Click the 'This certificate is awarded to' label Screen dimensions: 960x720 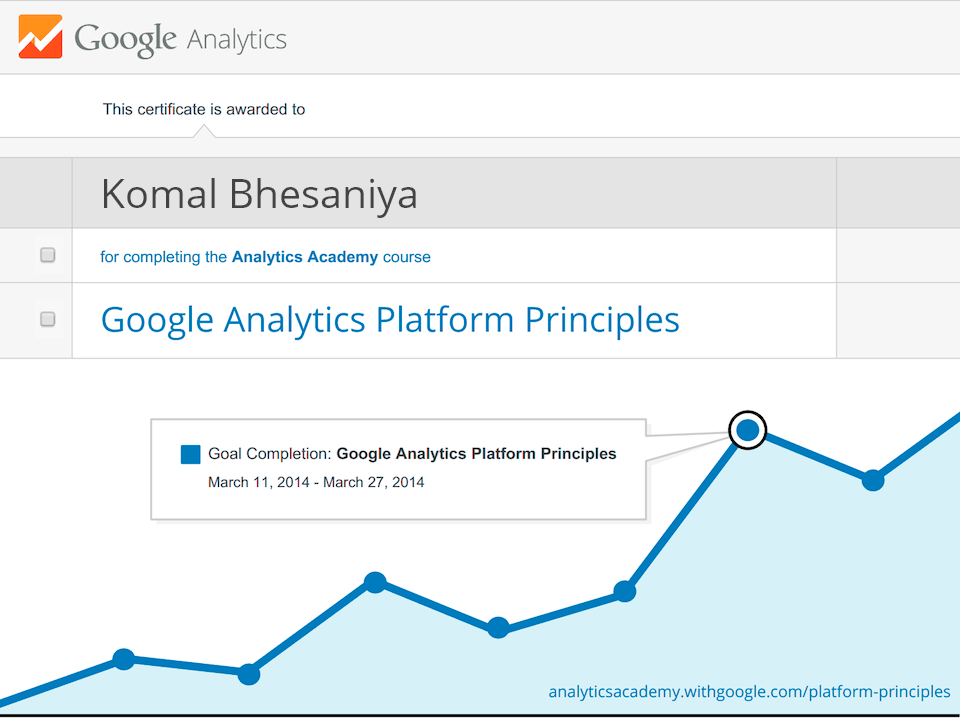click(x=204, y=109)
